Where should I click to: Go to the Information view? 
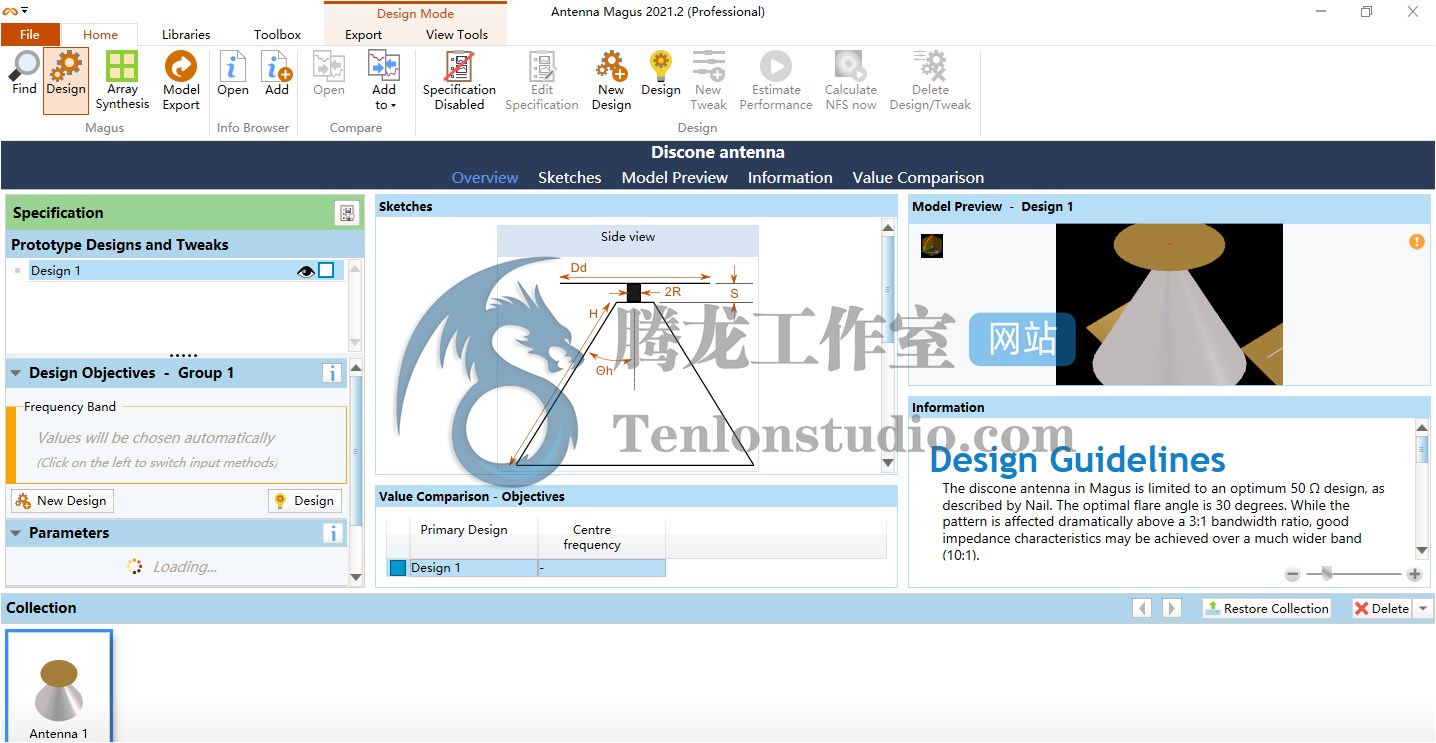coord(790,177)
